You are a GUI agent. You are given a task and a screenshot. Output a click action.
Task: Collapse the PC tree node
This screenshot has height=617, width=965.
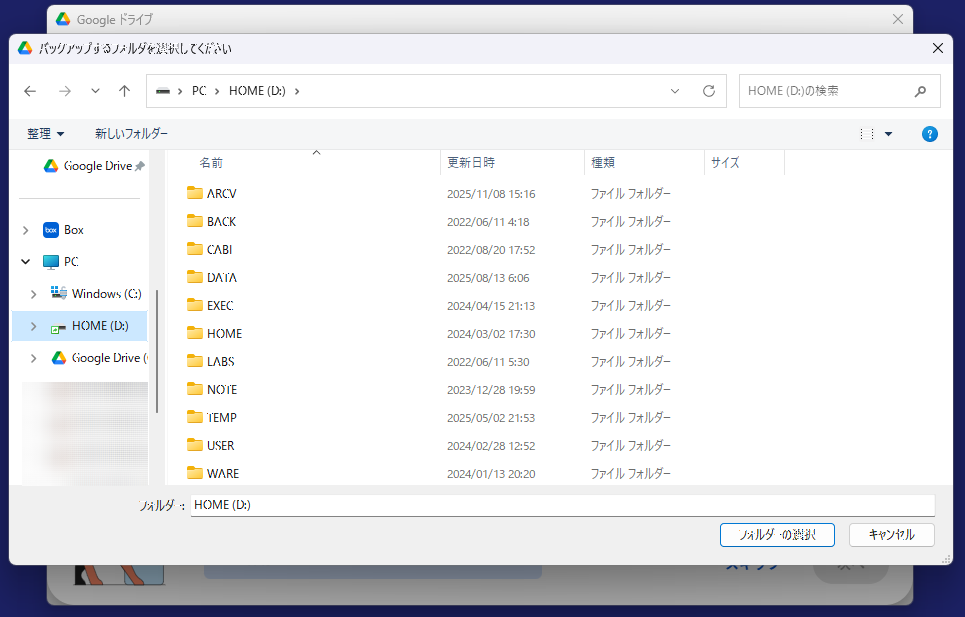(x=26, y=262)
